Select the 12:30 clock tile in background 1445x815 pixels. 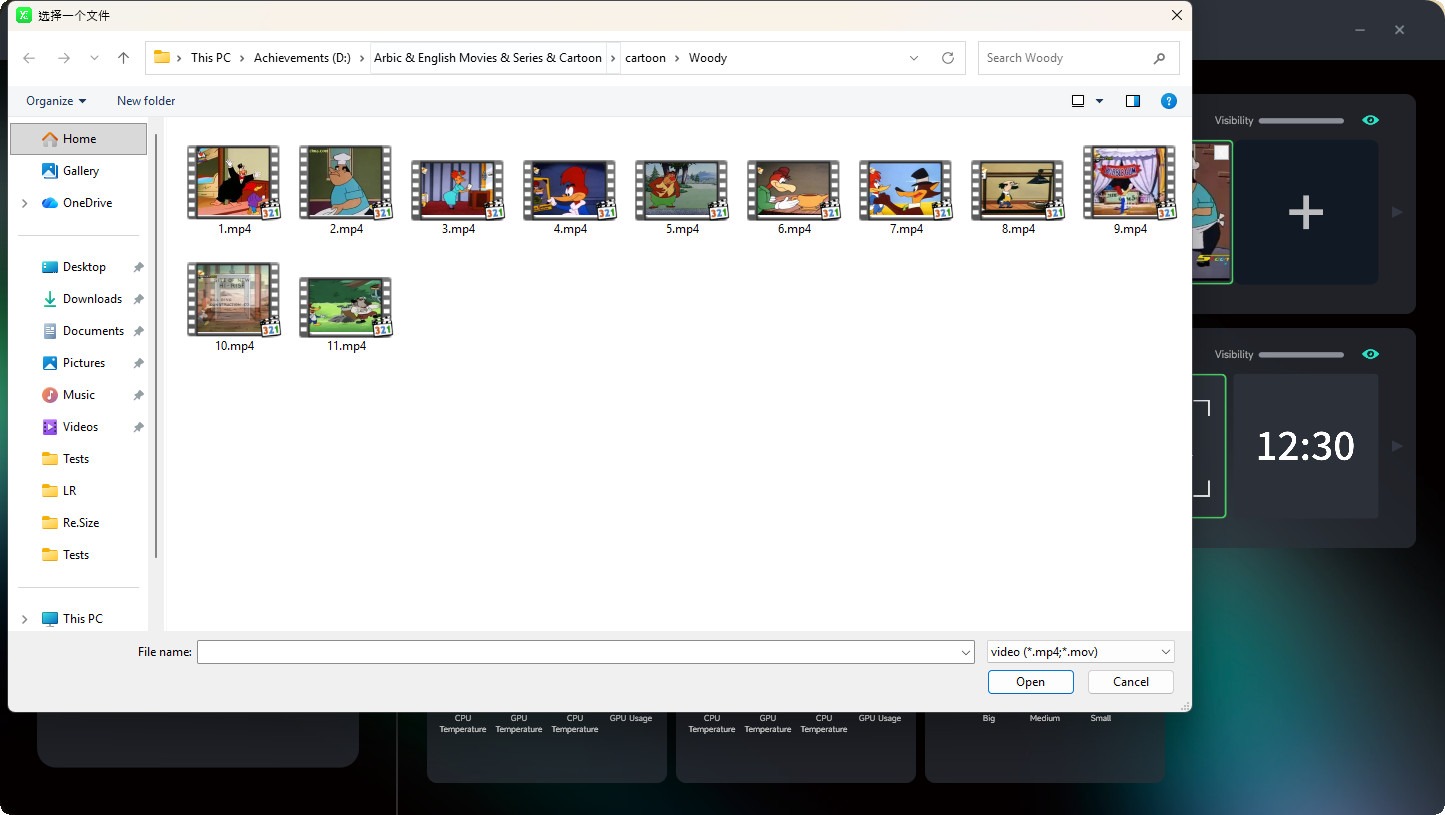click(1306, 446)
